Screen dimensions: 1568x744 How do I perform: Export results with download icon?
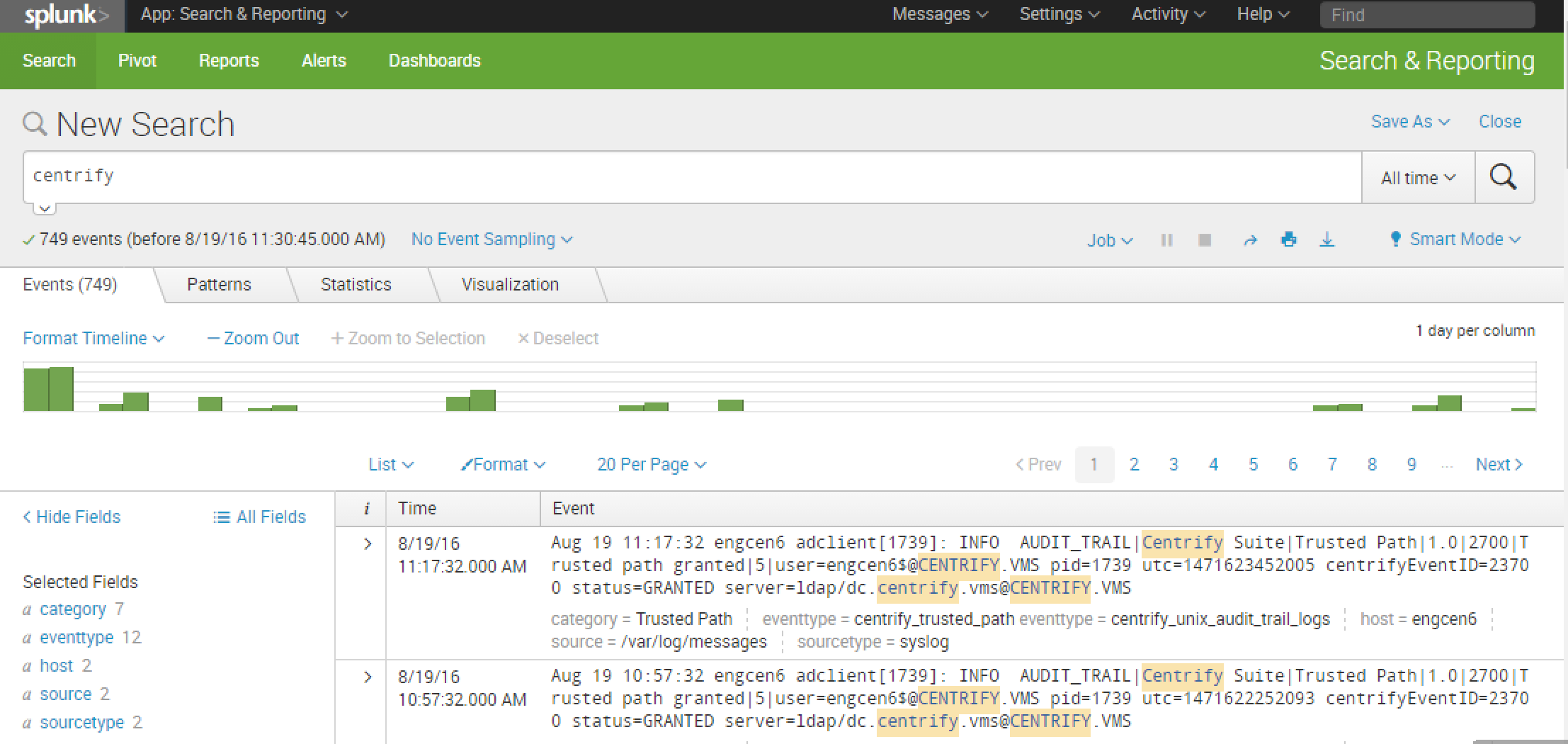click(x=1327, y=239)
